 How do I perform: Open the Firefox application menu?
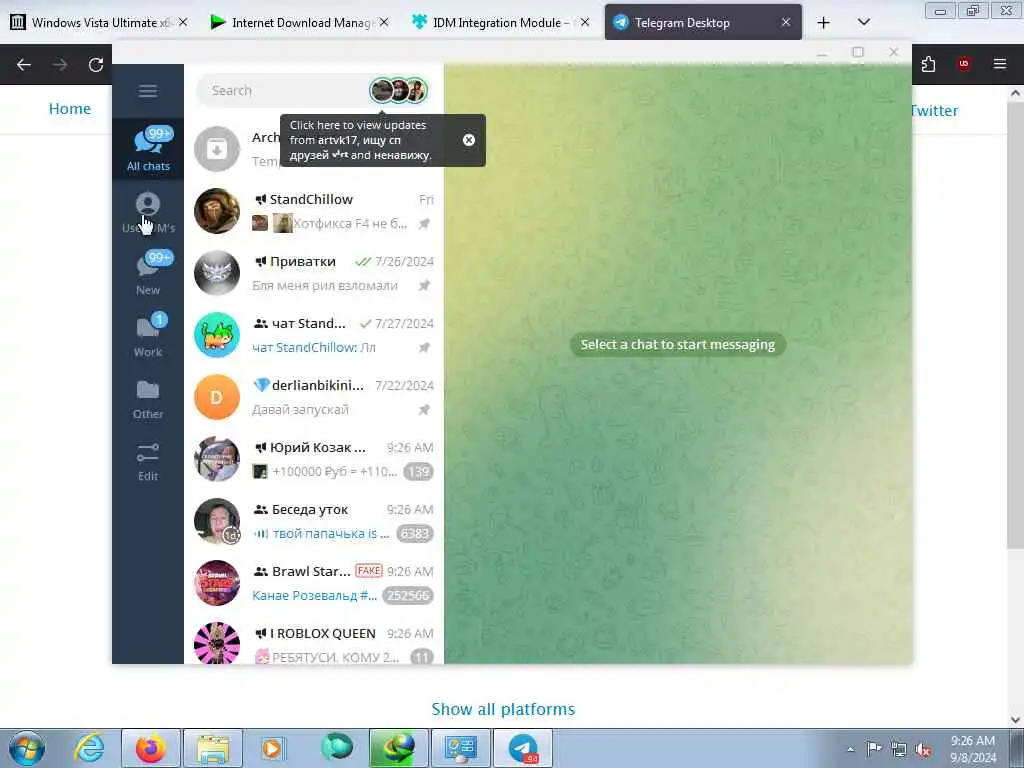(1000, 64)
